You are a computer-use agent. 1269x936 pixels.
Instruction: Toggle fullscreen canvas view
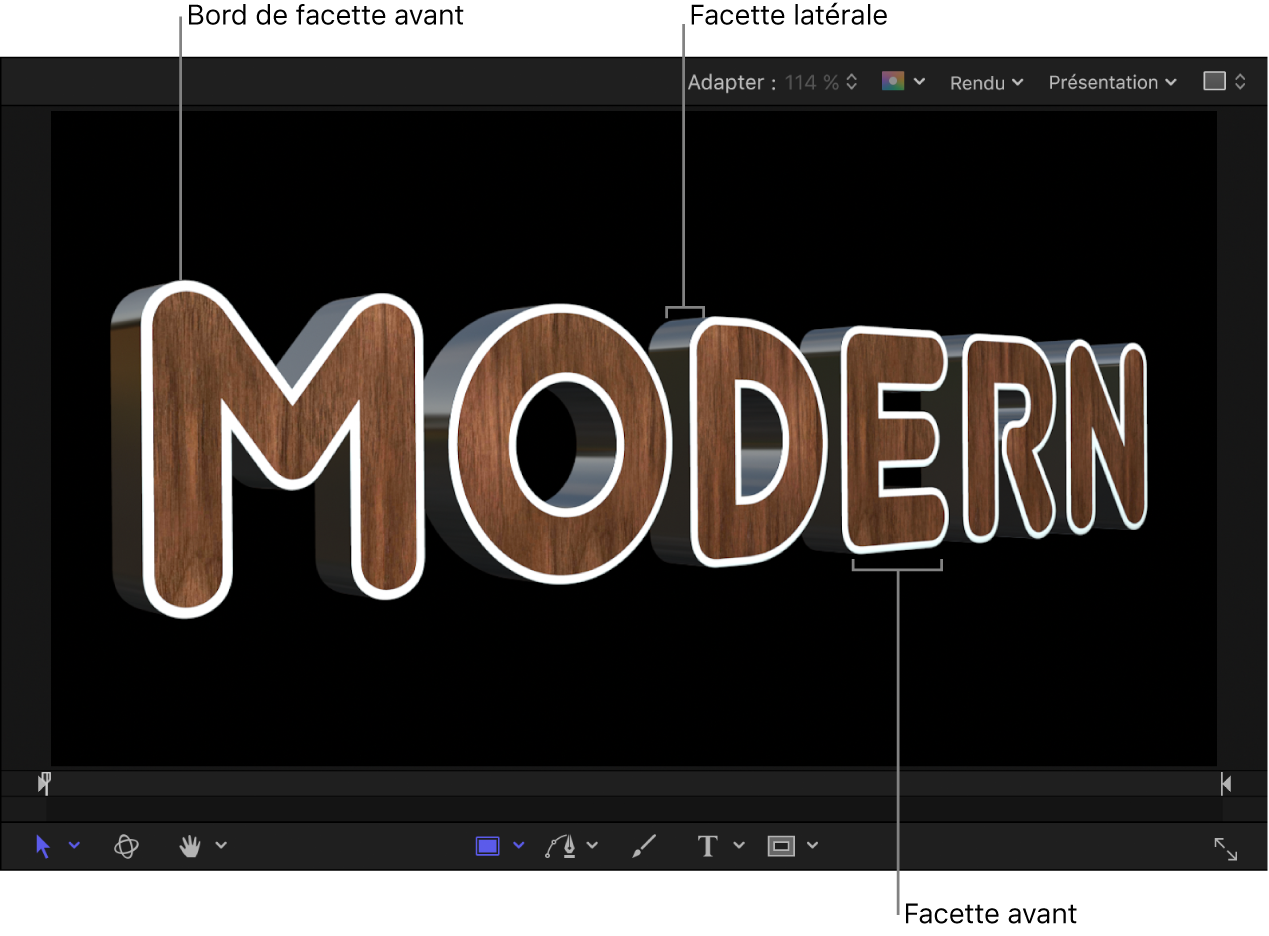(x=1227, y=849)
